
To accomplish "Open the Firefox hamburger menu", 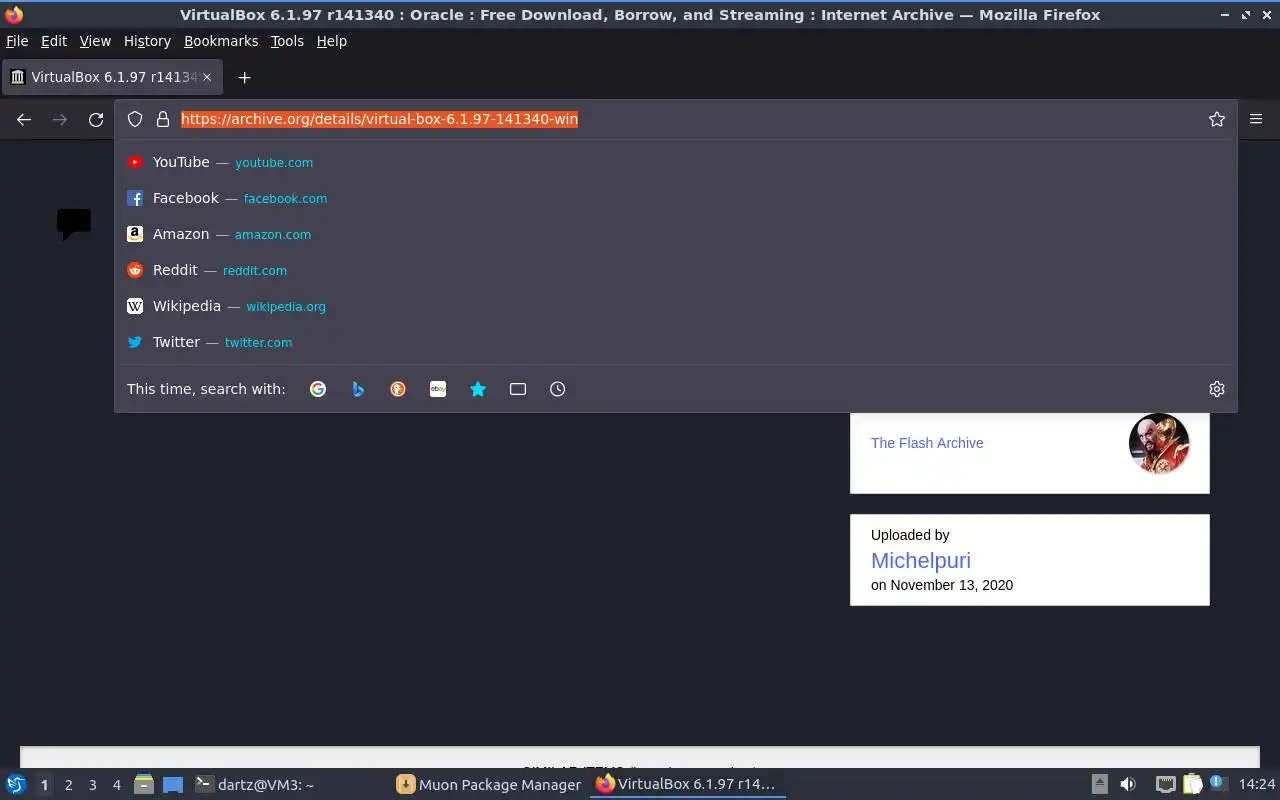I will pyautogui.click(x=1256, y=119).
